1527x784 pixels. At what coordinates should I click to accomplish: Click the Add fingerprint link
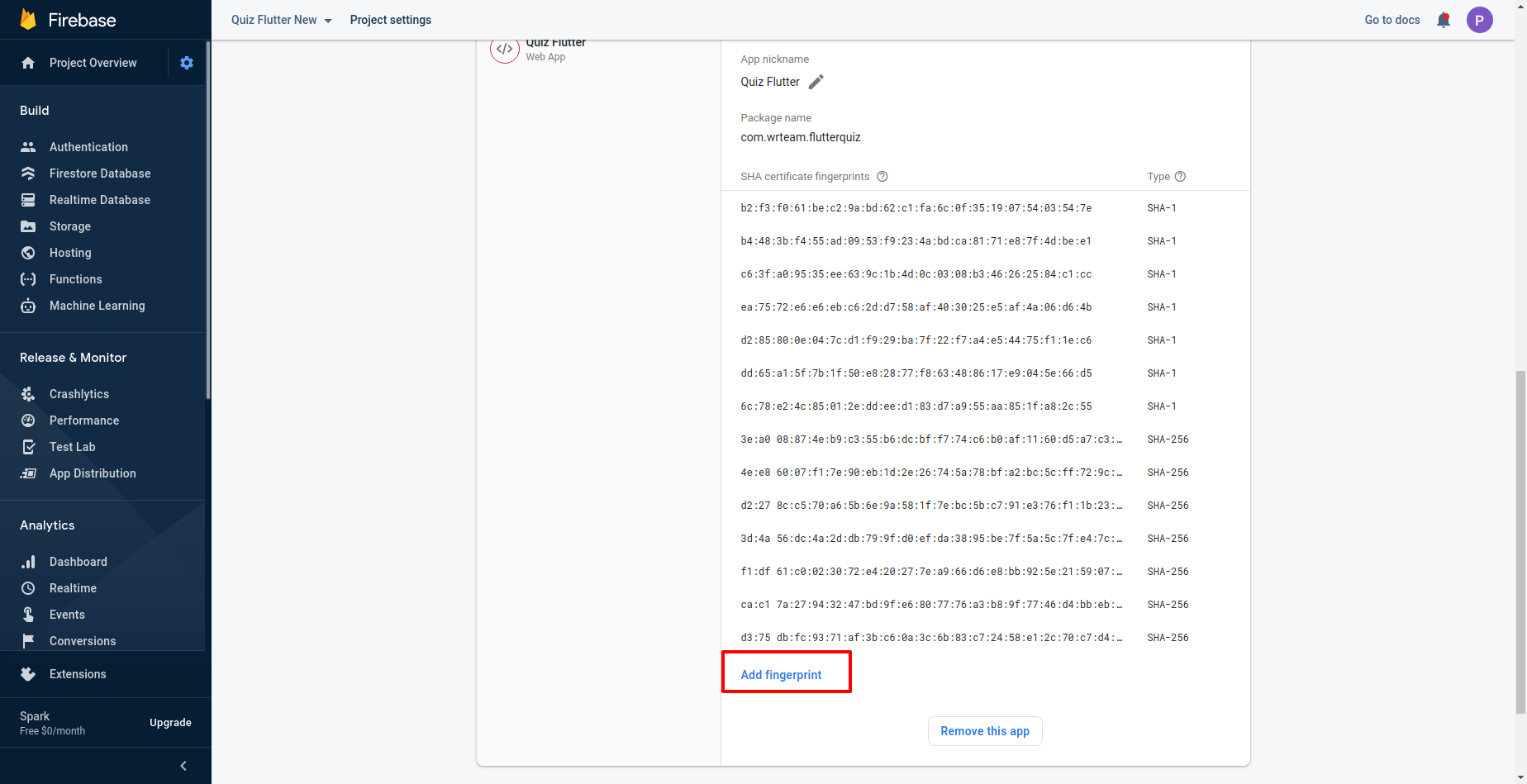point(781,675)
